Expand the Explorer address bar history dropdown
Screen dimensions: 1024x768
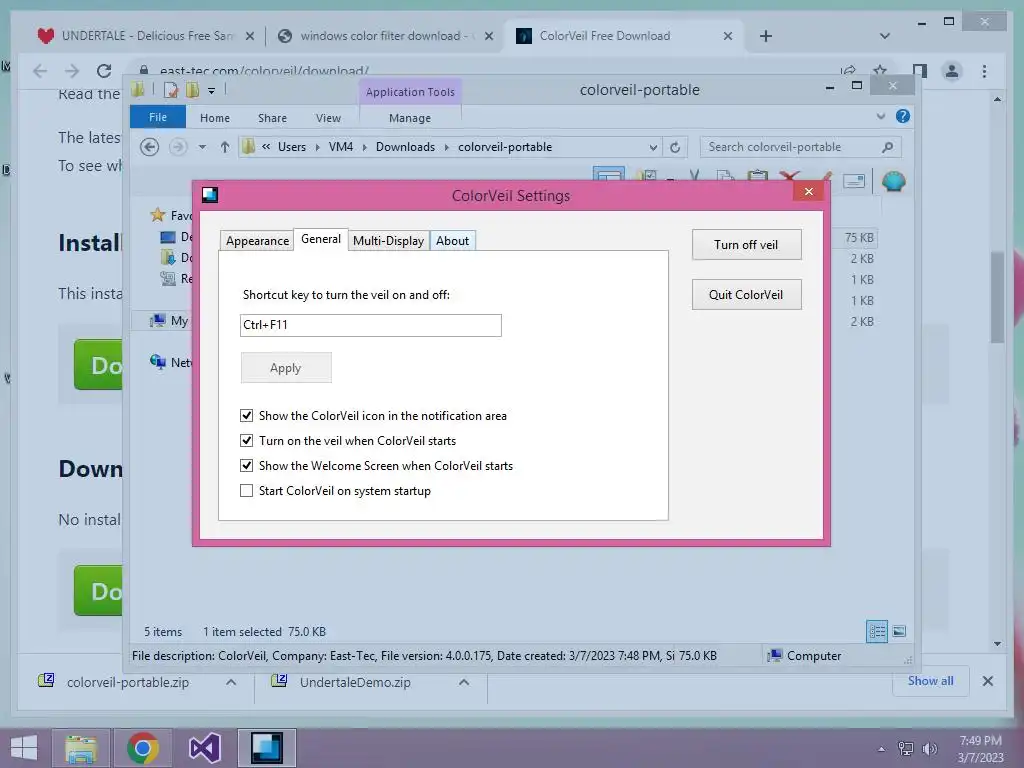point(653,148)
